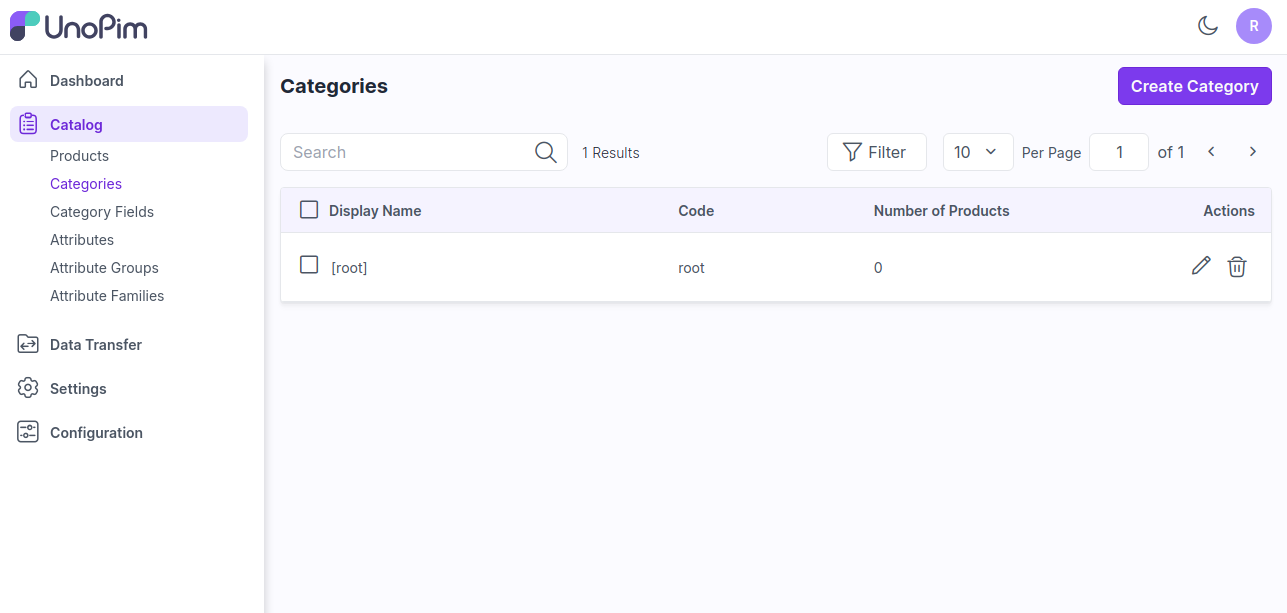
Task: Switch to the Products section
Action: coord(79,156)
